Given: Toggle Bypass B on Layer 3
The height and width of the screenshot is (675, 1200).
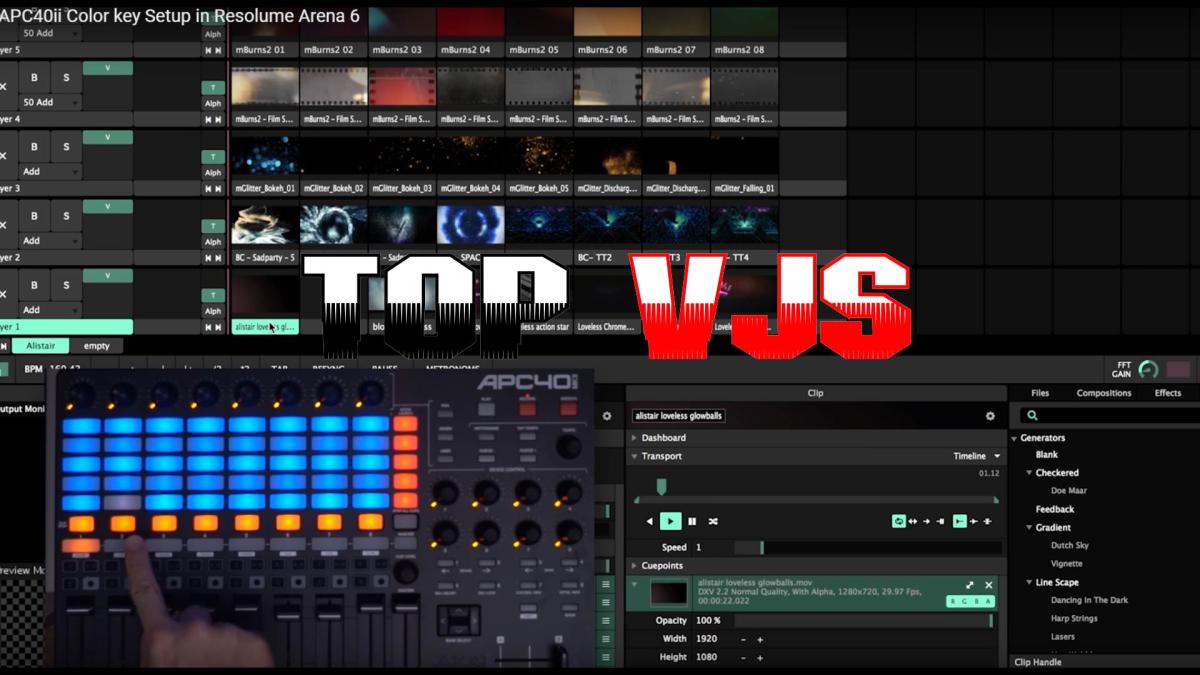Looking at the screenshot, I should 34,146.
